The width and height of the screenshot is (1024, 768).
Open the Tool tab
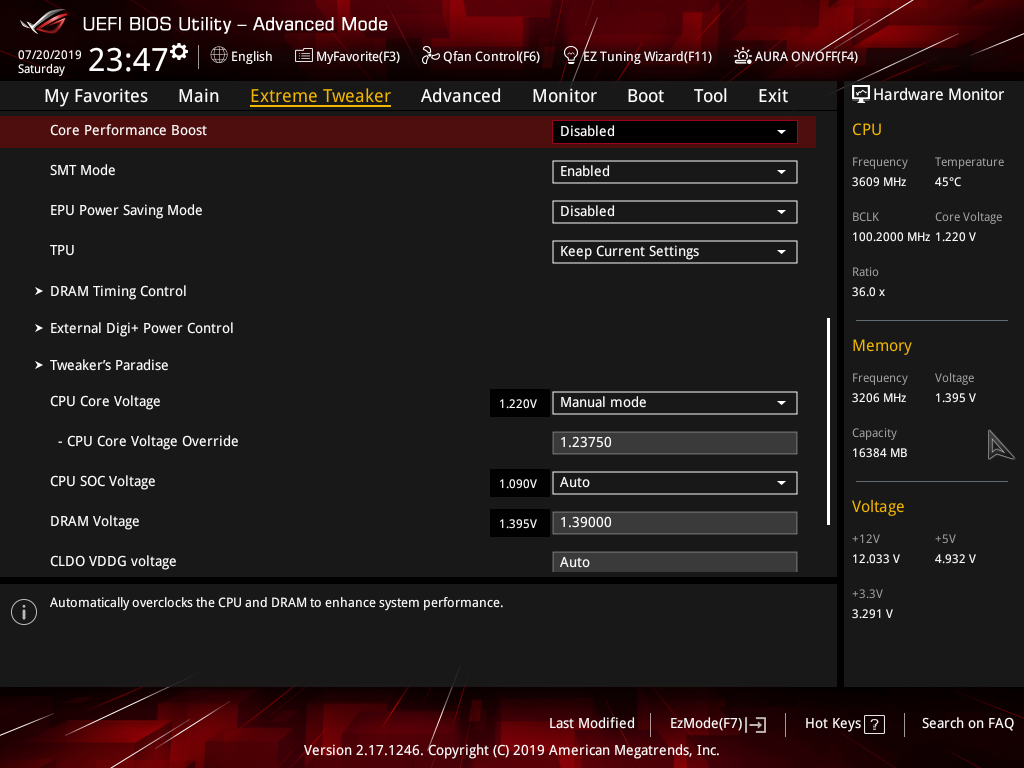pos(711,96)
